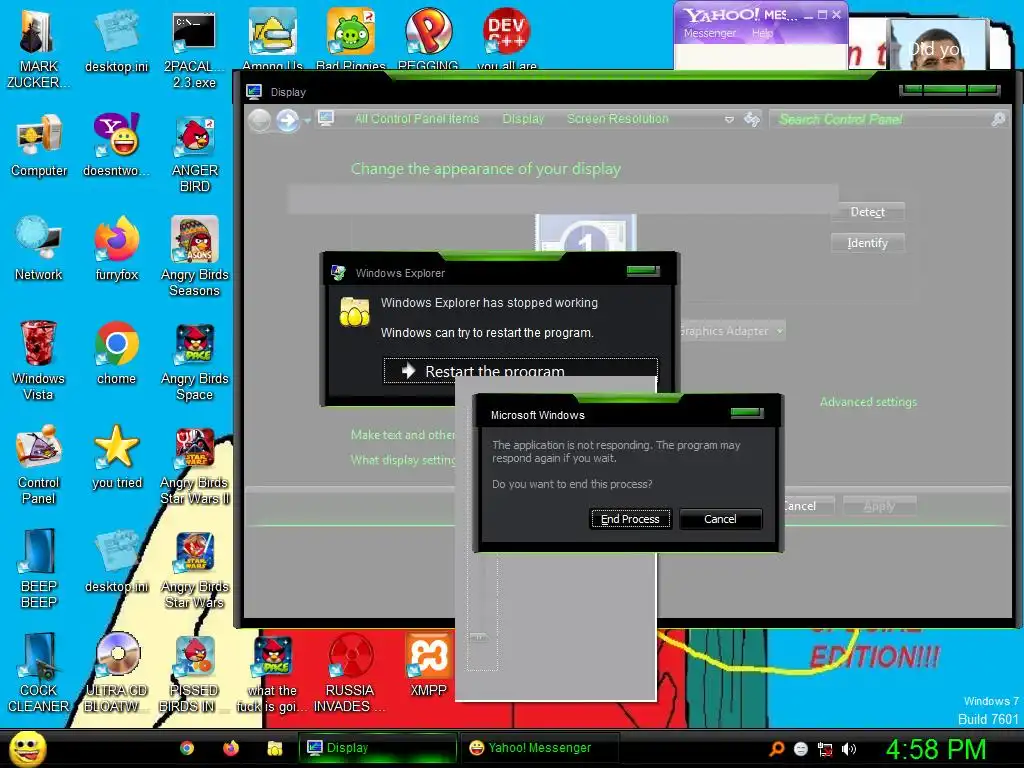The width and height of the screenshot is (1024, 768).
Task: Open the Windows Vista recycle bin icon
Action: [x=38, y=360]
